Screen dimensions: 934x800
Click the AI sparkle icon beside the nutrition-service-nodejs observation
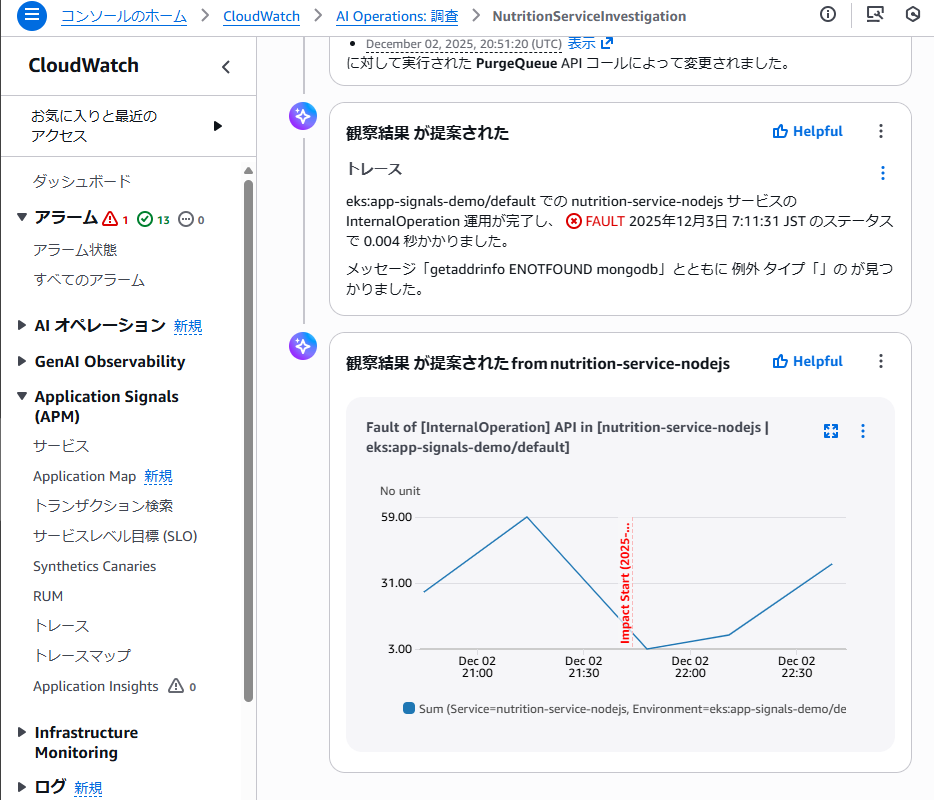pos(303,347)
